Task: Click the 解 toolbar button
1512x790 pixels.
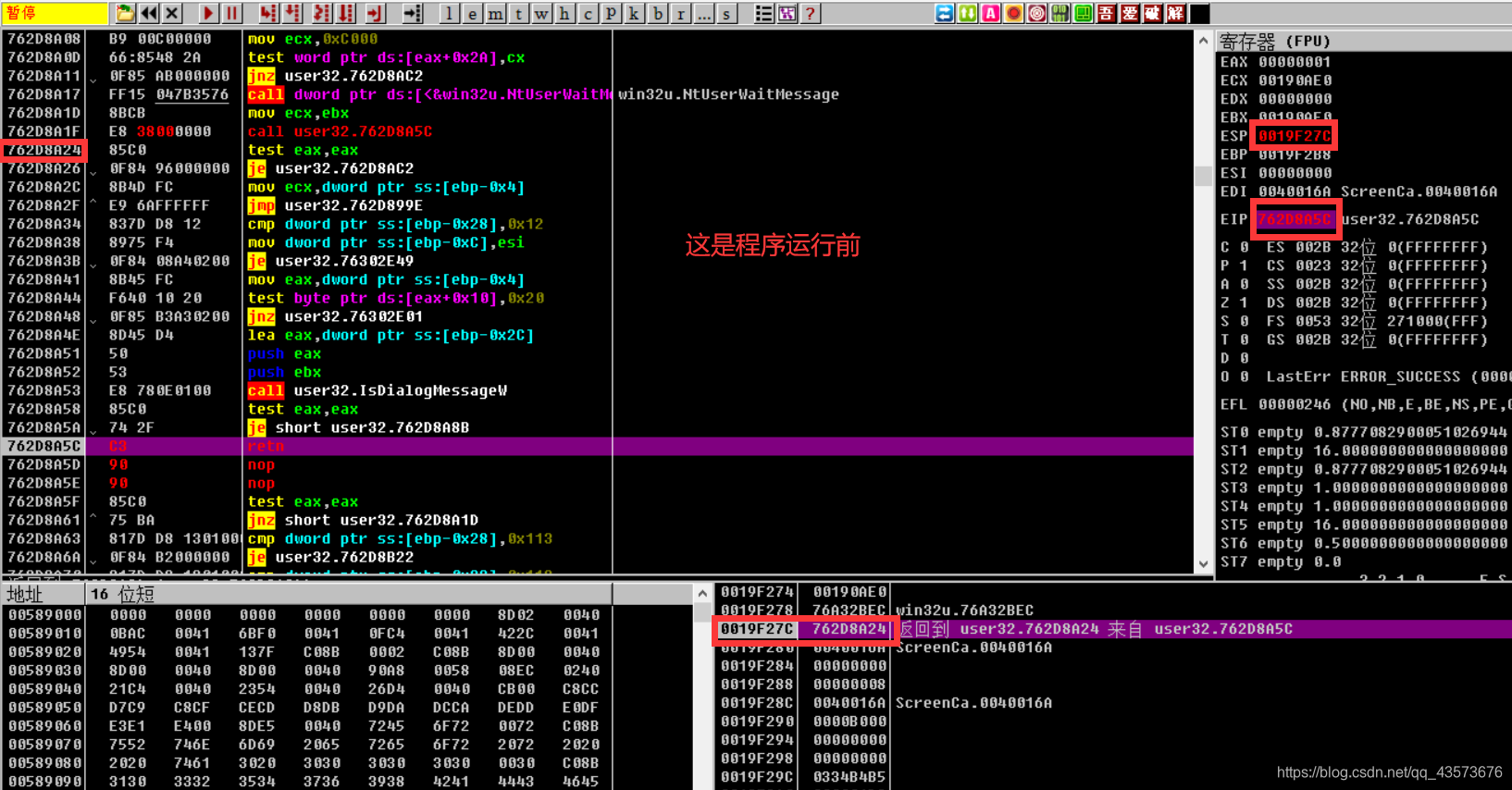Action: [x=1175, y=13]
